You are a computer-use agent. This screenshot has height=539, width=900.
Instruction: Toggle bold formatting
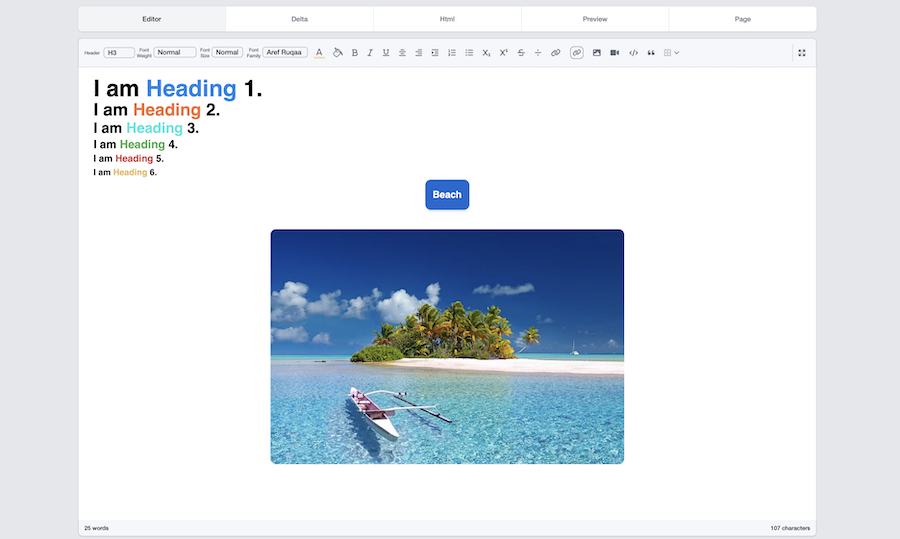[x=354, y=53]
